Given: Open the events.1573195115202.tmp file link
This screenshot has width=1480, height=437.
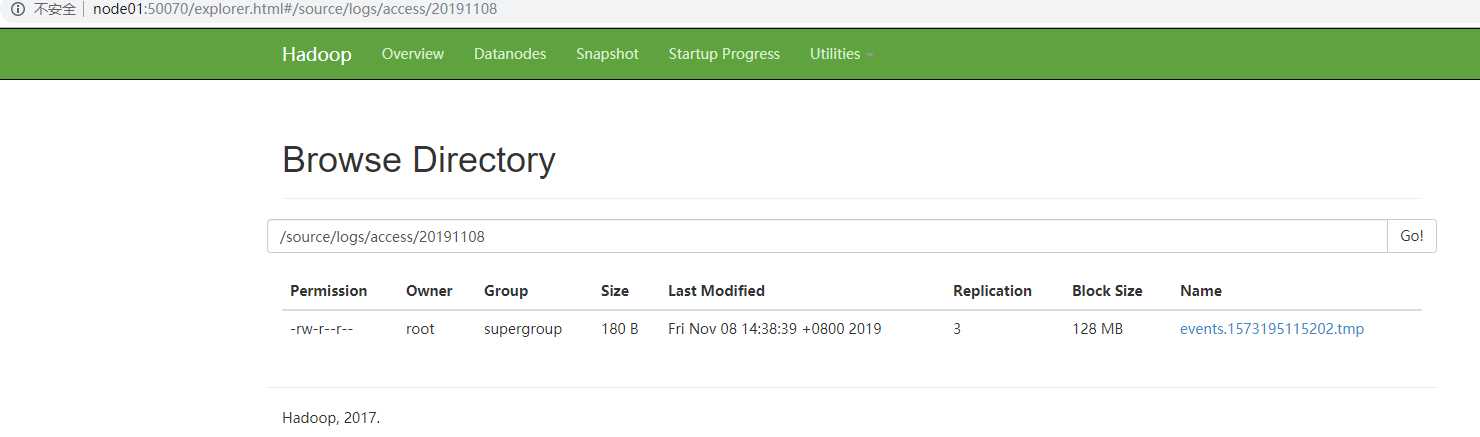Looking at the screenshot, I should coord(1271,328).
